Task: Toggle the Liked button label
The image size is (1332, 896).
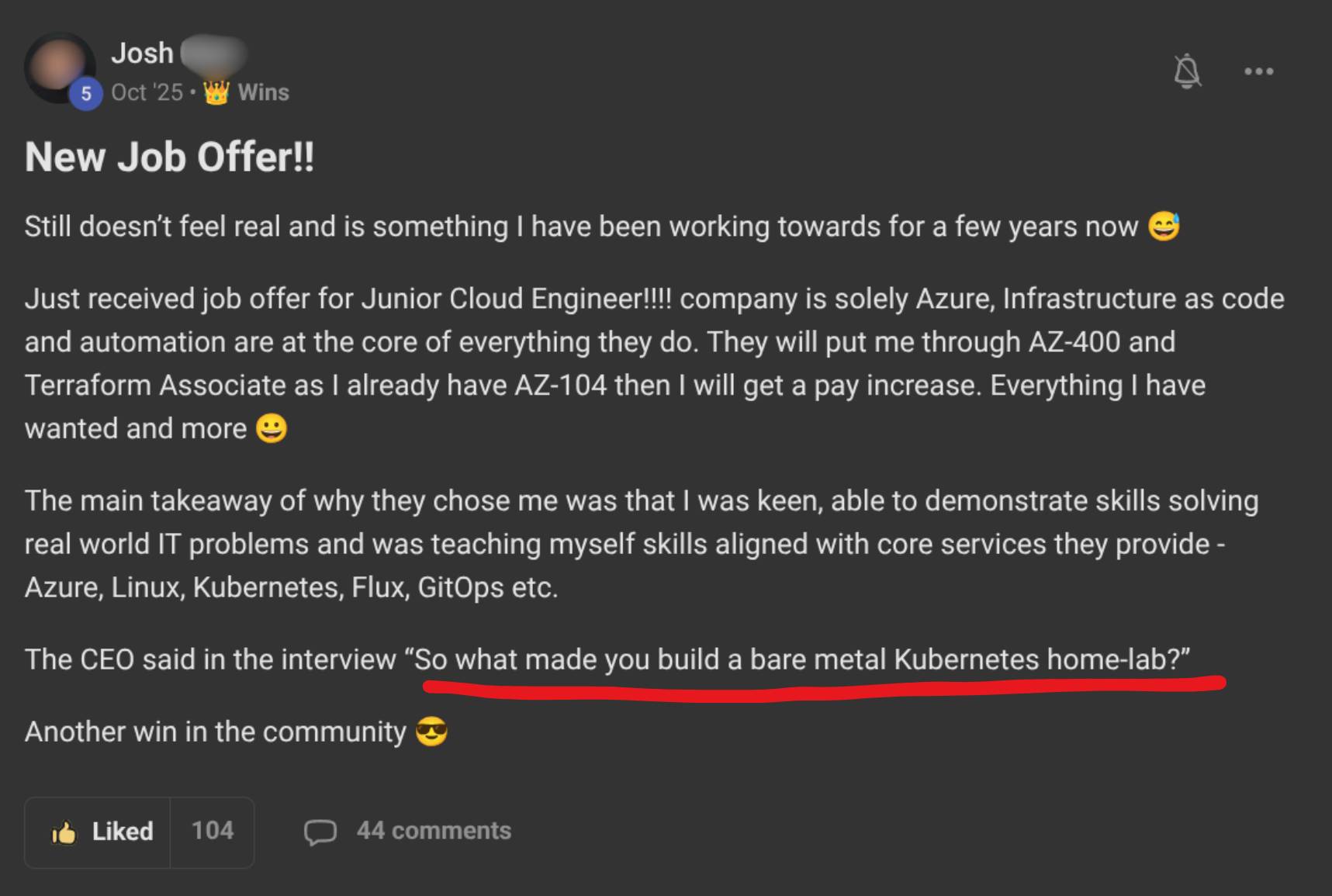Action: click(122, 832)
